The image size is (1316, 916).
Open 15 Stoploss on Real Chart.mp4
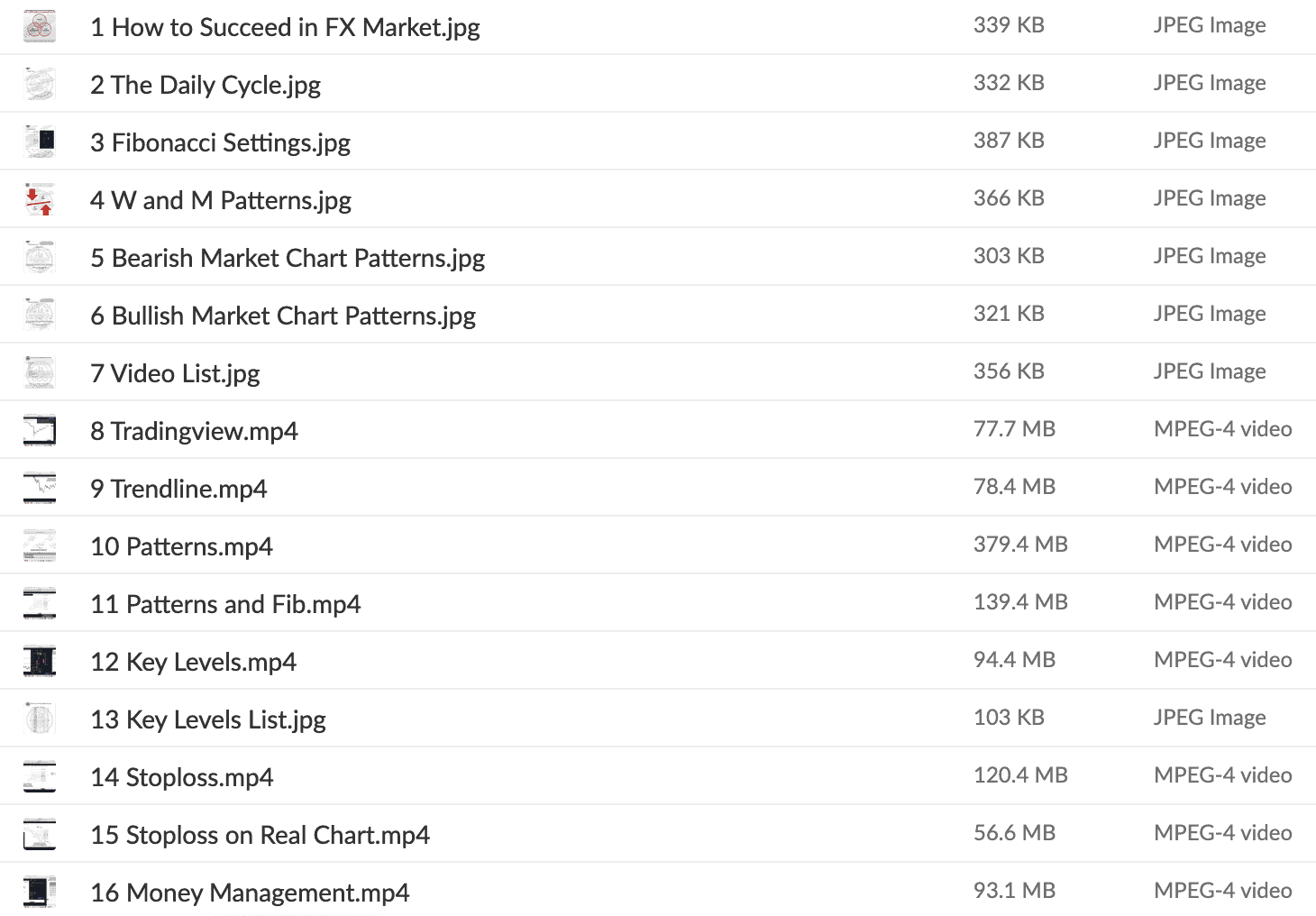tap(260, 835)
